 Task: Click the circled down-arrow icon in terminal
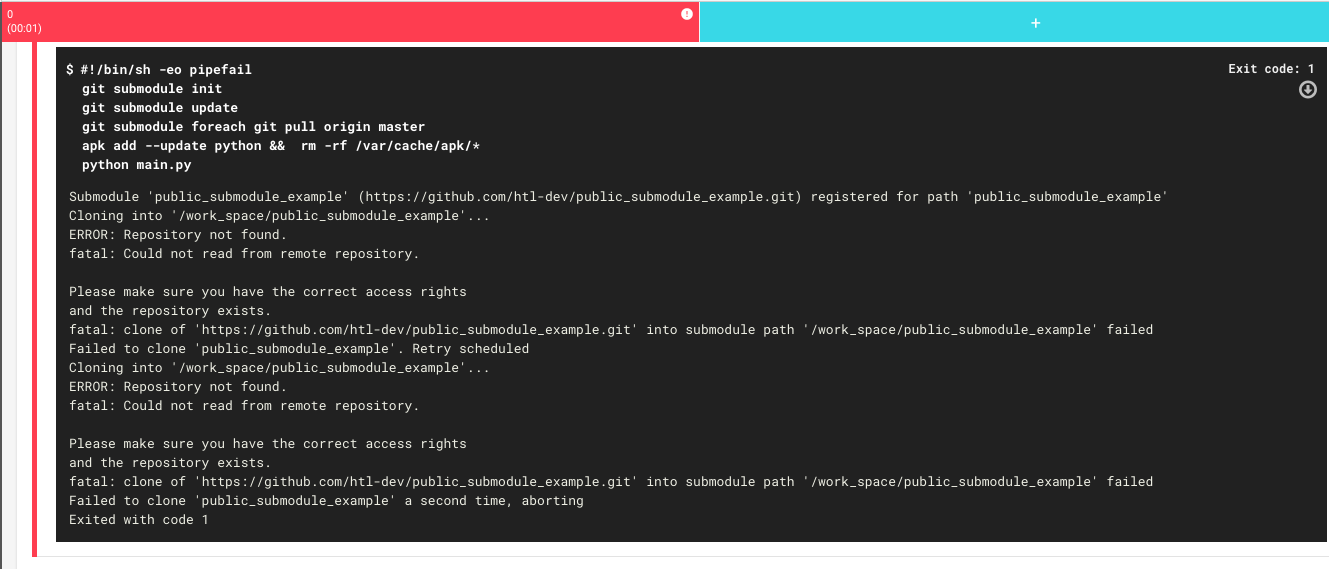pos(1307,90)
